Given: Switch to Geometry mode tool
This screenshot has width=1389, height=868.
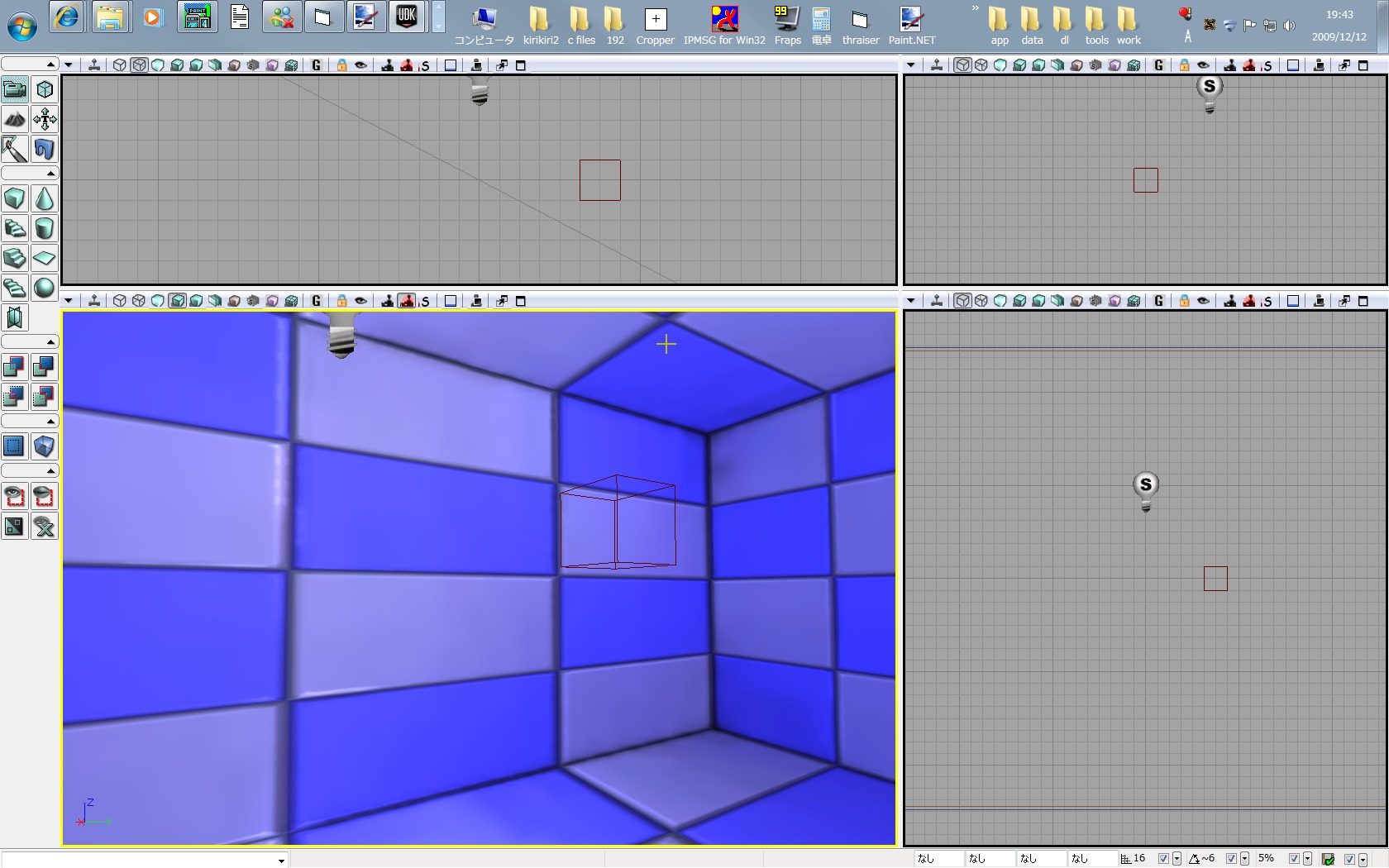Looking at the screenshot, I should [45, 89].
